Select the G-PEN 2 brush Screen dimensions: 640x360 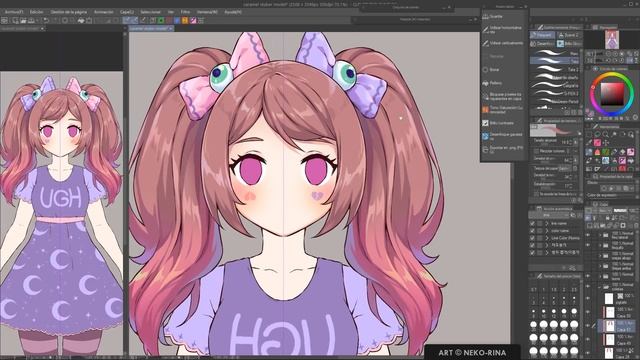(555, 93)
